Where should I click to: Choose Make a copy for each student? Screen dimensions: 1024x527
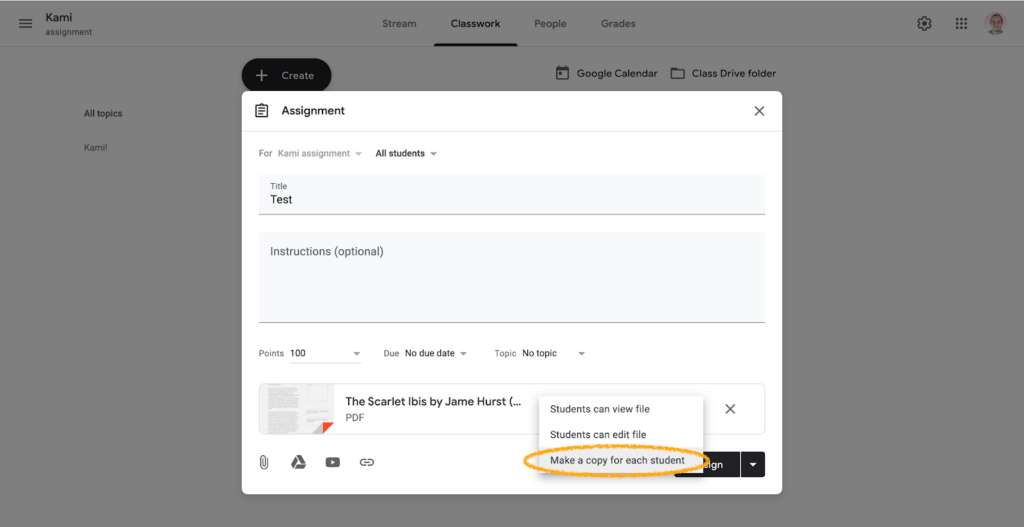coord(617,460)
